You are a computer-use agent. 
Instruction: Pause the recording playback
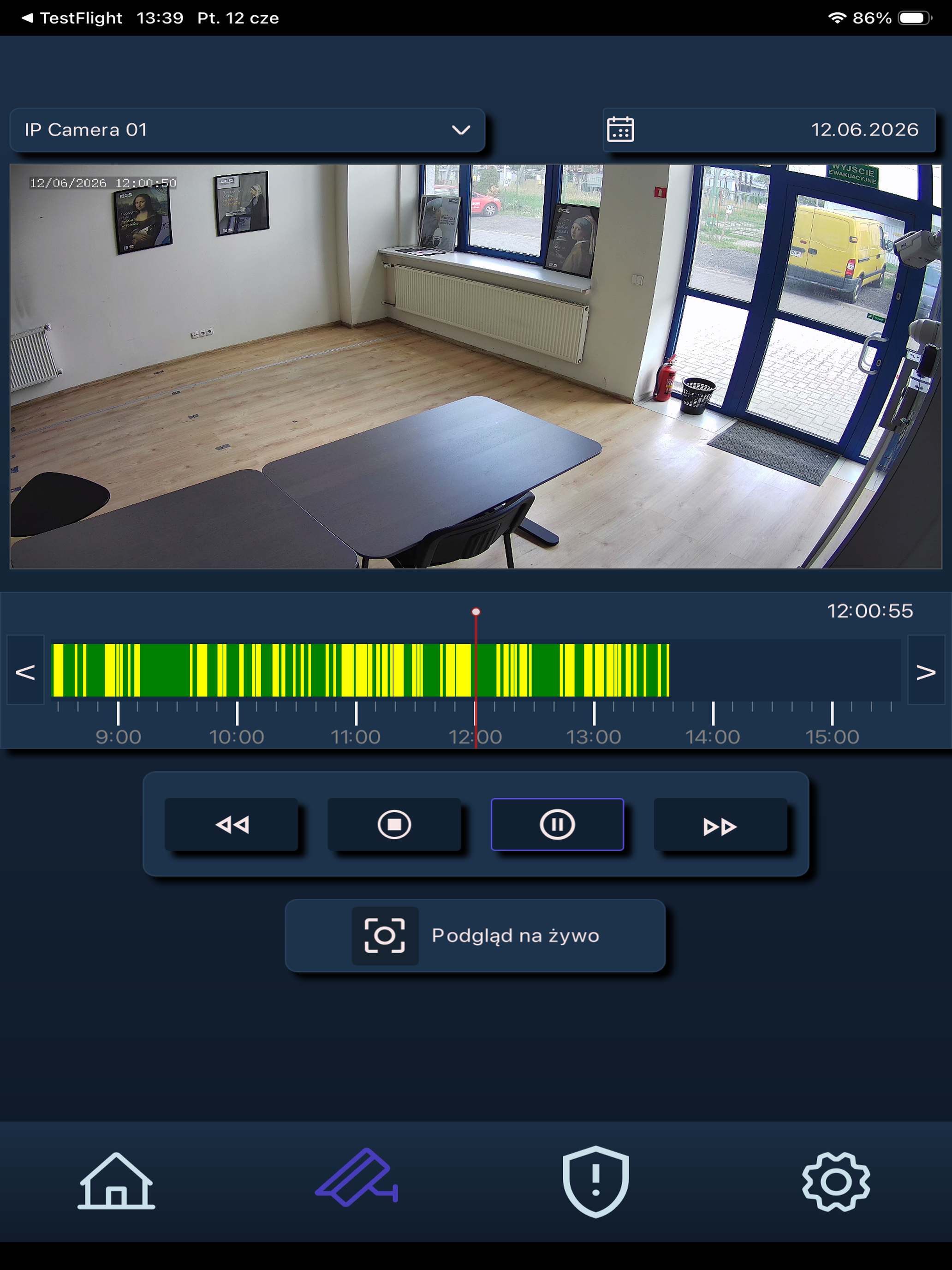coord(557,825)
